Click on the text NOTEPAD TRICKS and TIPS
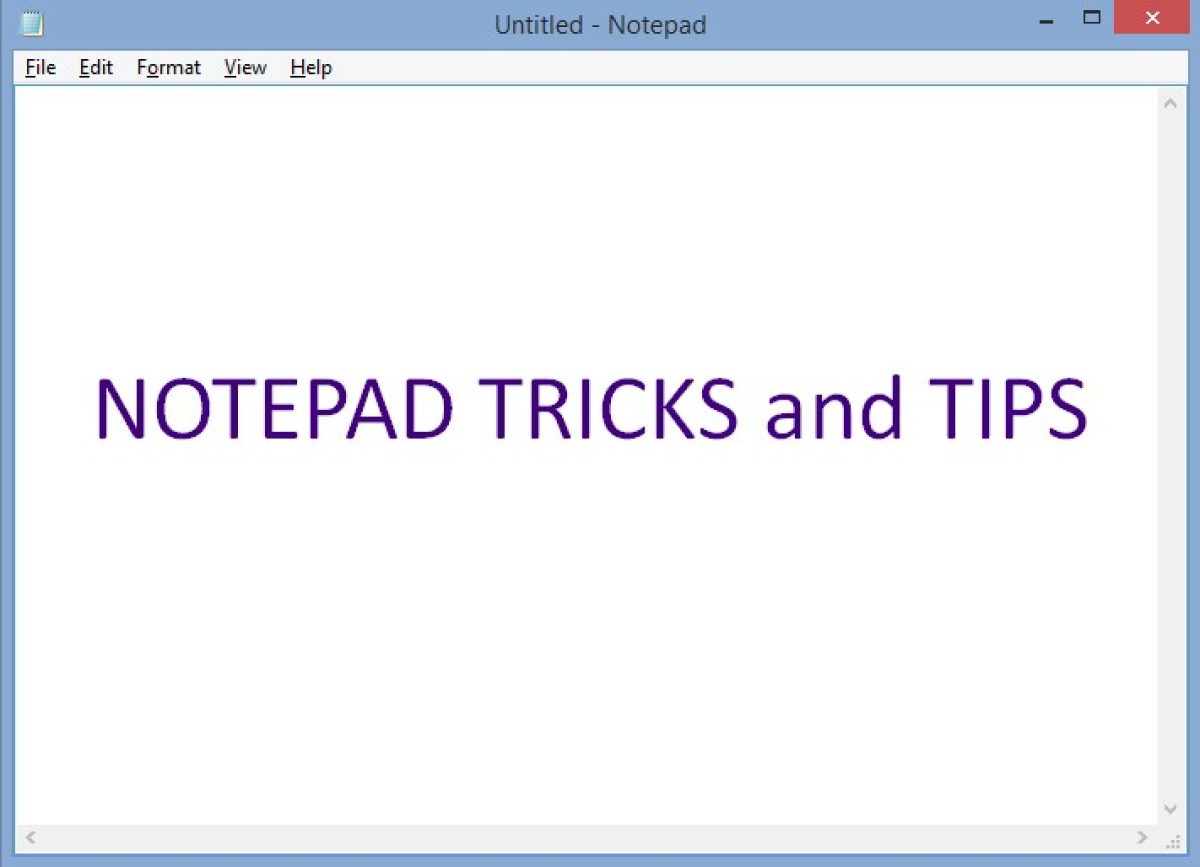This screenshot has width=1200, height=867. pyautogui.click(x=590, y=408)
